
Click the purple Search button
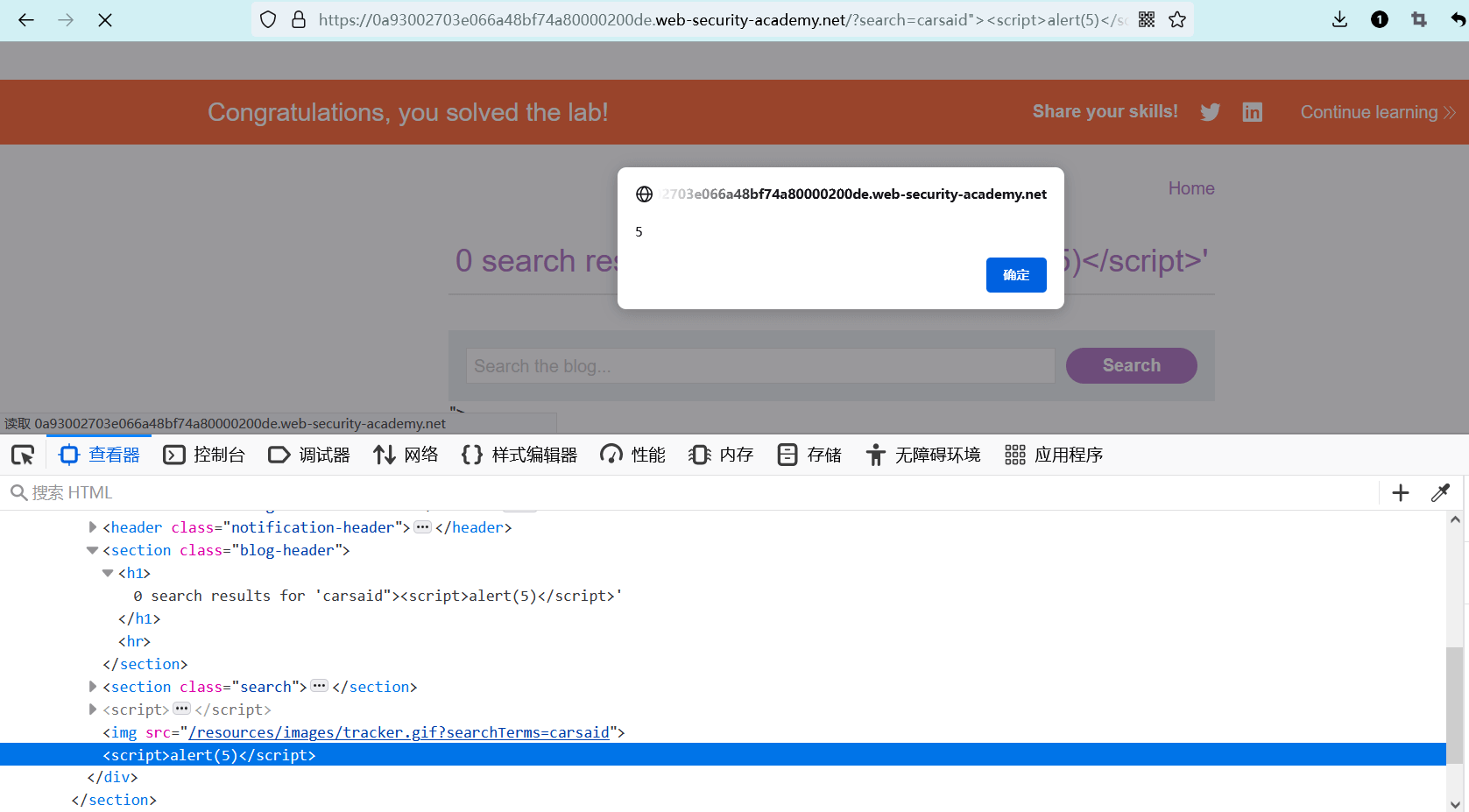(x=1132, y=365)
